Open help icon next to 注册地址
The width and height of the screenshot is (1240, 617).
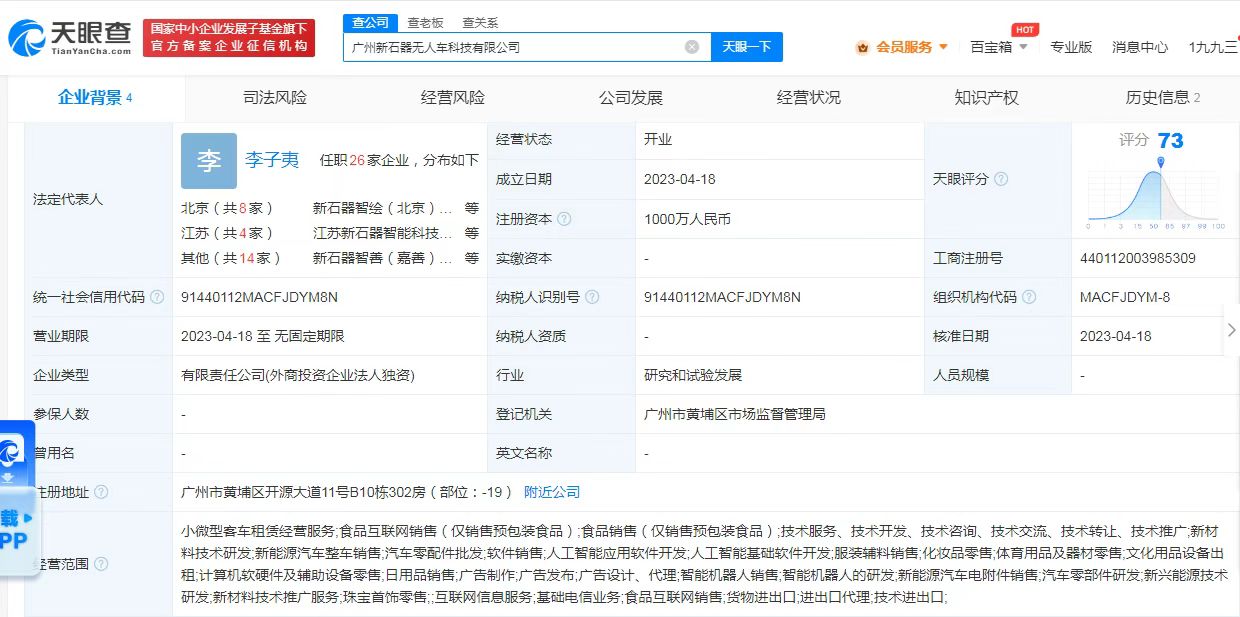click(101, 492)
